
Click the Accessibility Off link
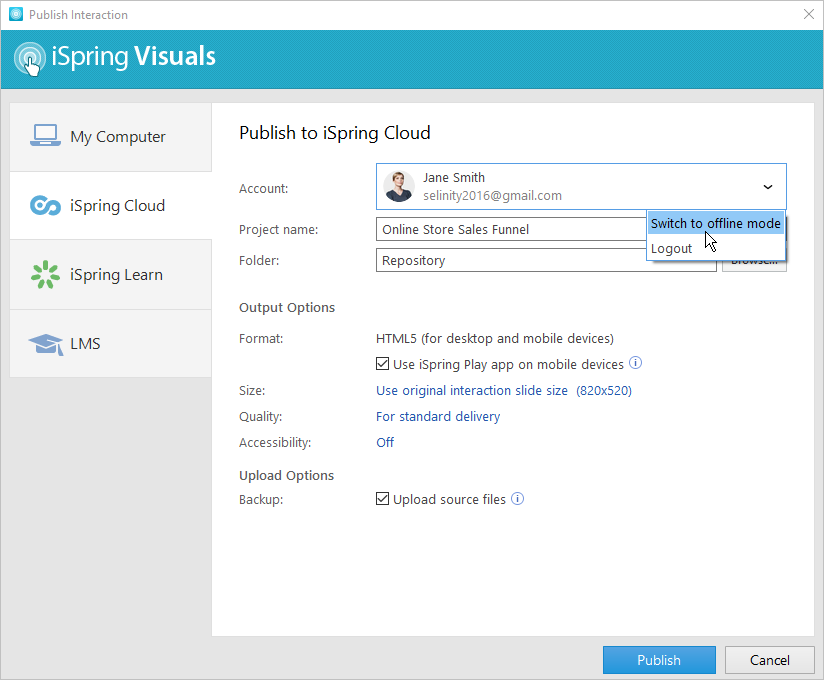coord(385,442)
